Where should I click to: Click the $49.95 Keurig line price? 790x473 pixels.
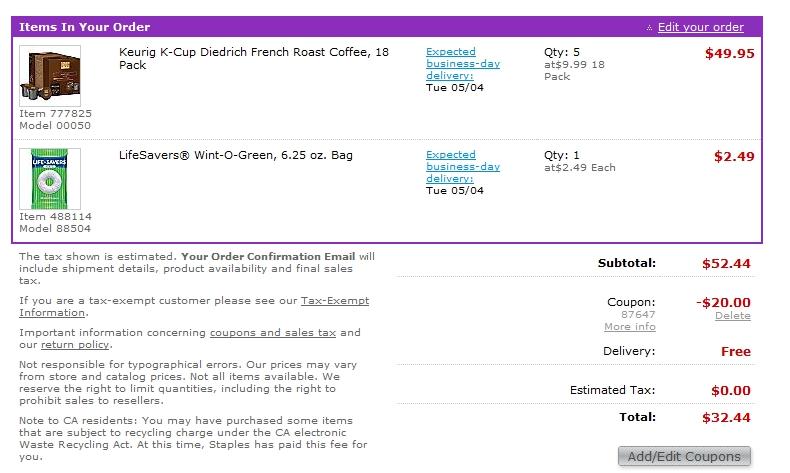point(730,53)
